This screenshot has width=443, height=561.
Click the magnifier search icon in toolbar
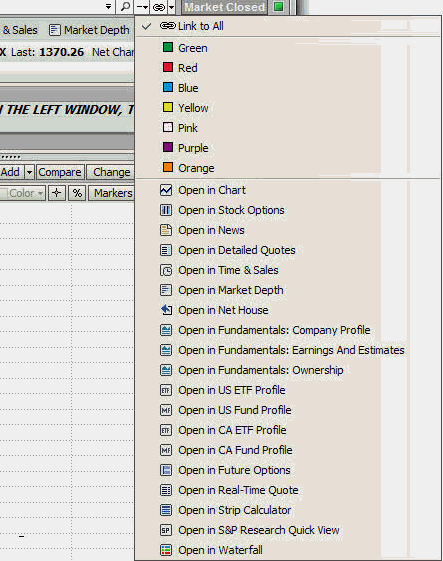(x=125, y=7)
